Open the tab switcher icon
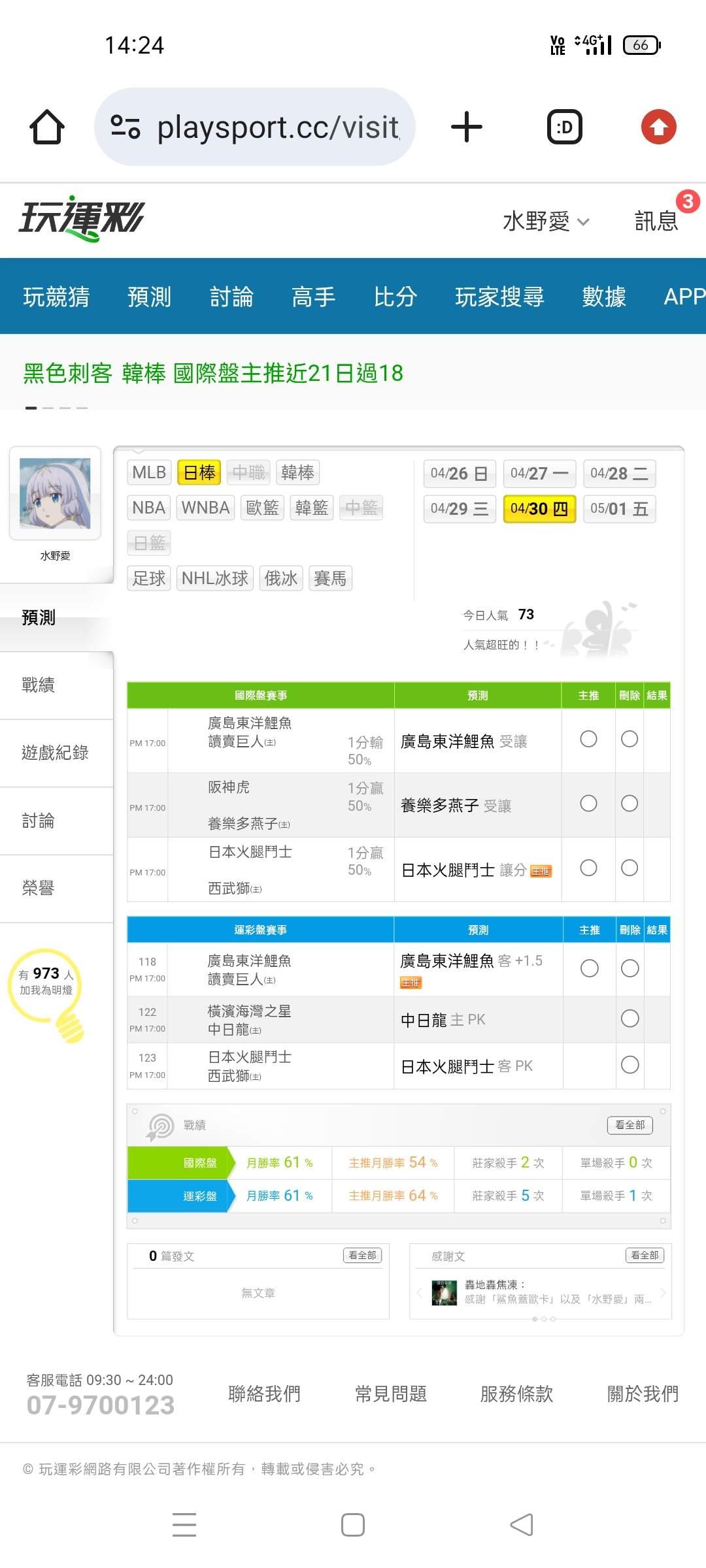Image resolution: width=706 pixels, height=1568 pixels. (x=565, y=127)
